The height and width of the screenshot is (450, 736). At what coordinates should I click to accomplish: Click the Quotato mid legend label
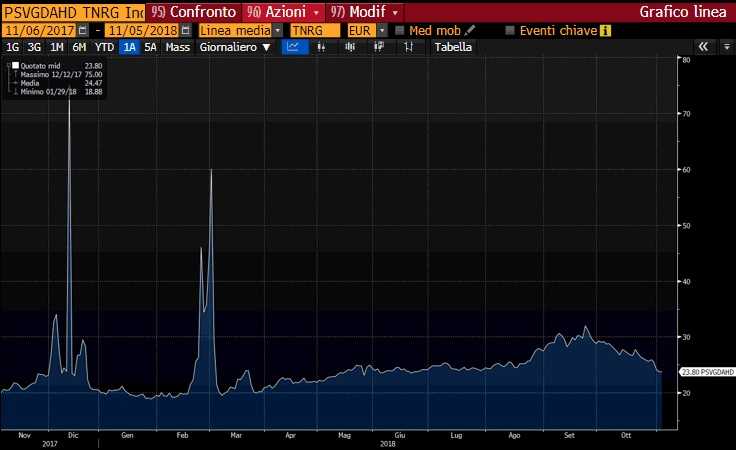tap(40, 66)
